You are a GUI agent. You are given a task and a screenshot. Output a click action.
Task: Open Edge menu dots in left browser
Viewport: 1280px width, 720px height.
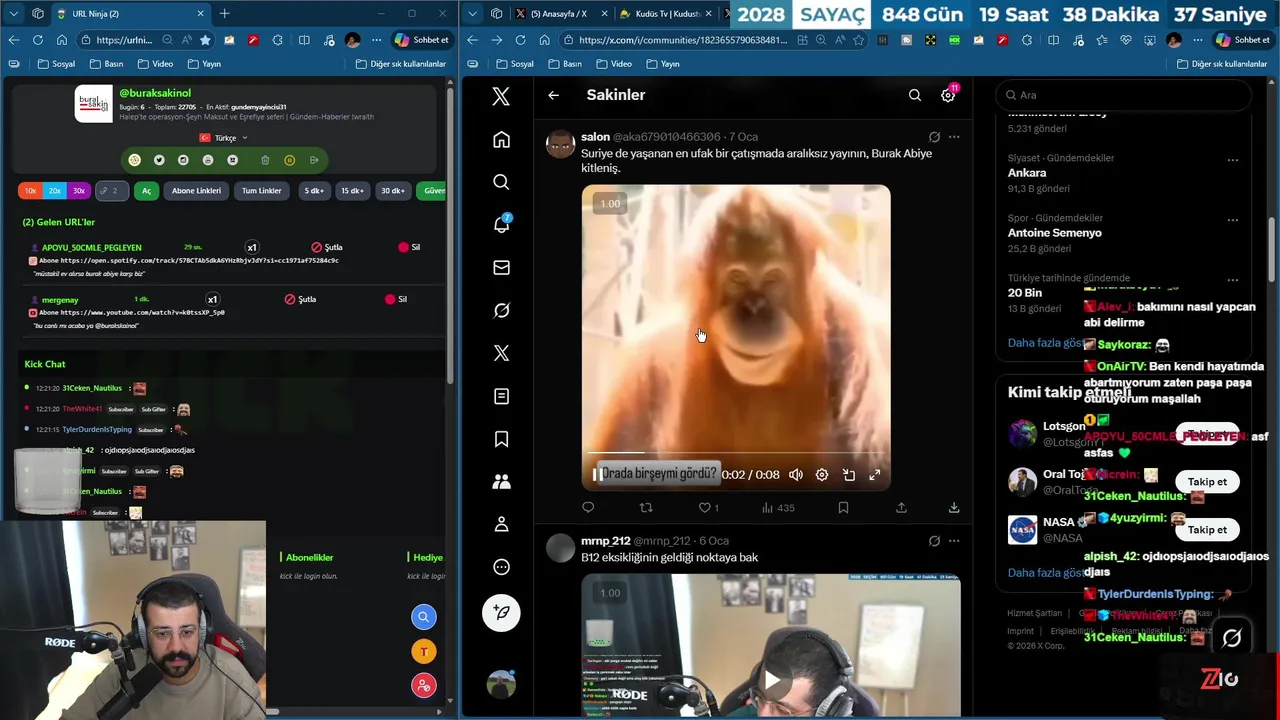point(376,40)
